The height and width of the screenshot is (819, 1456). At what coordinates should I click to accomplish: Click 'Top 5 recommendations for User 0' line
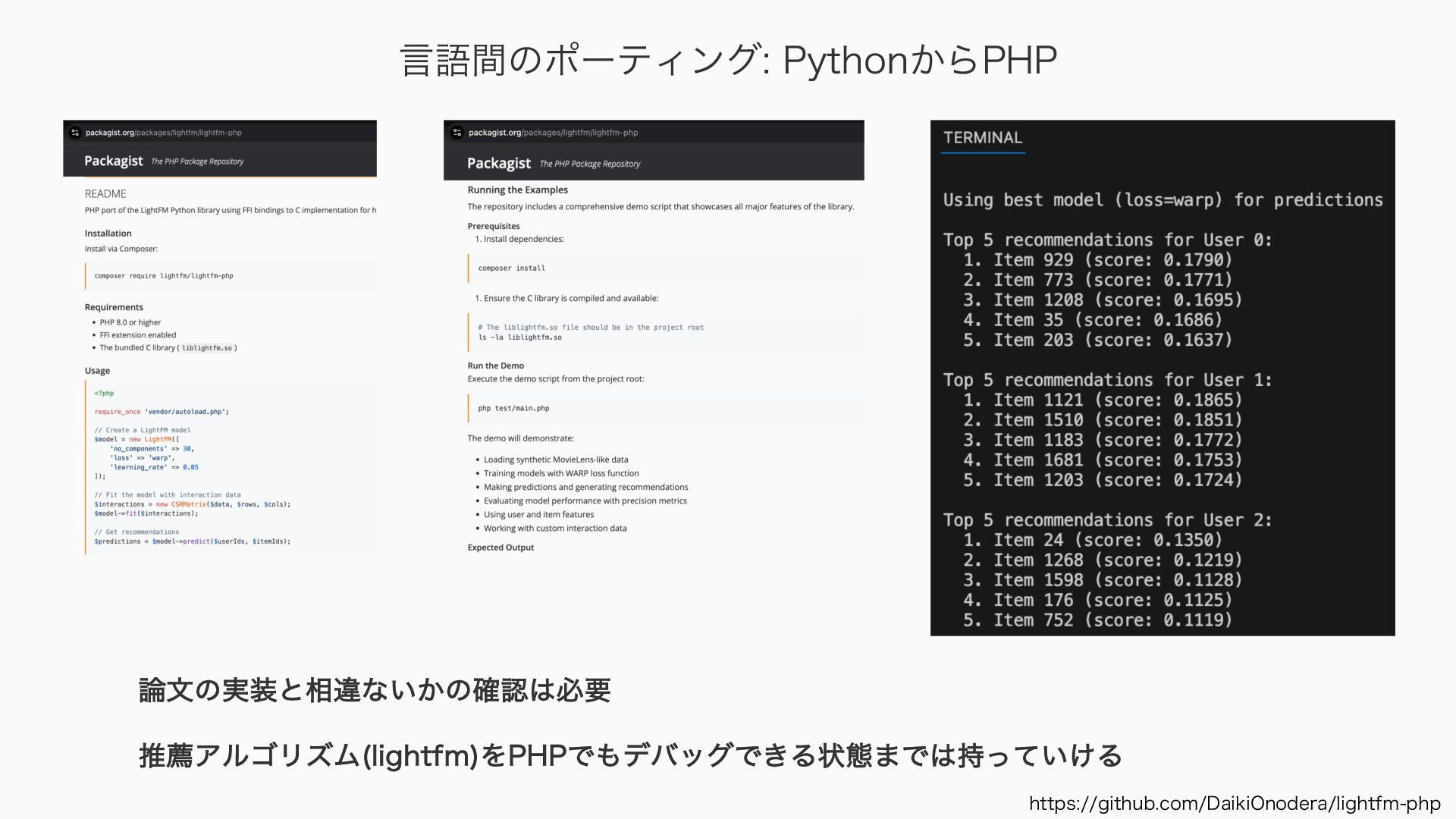click(x=1108, y=240)
